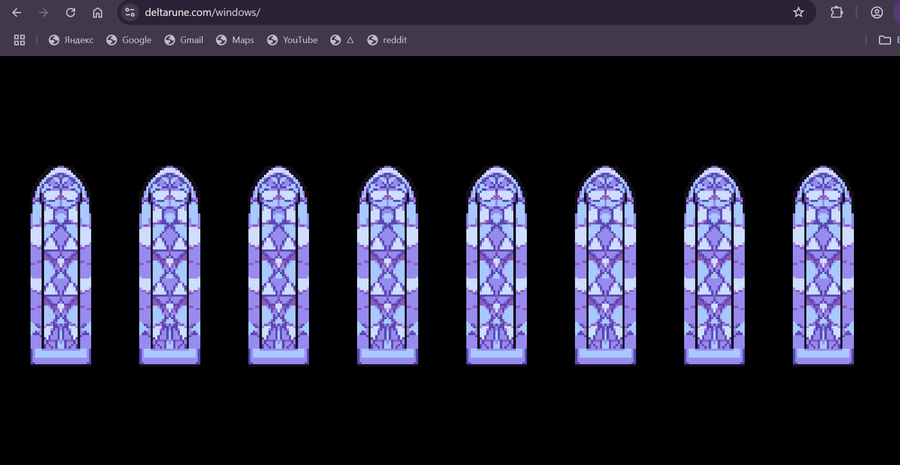This screenshot has width=900, height=465.
Task: Open the Яндекс bookmark
Action: coord(71,40)
